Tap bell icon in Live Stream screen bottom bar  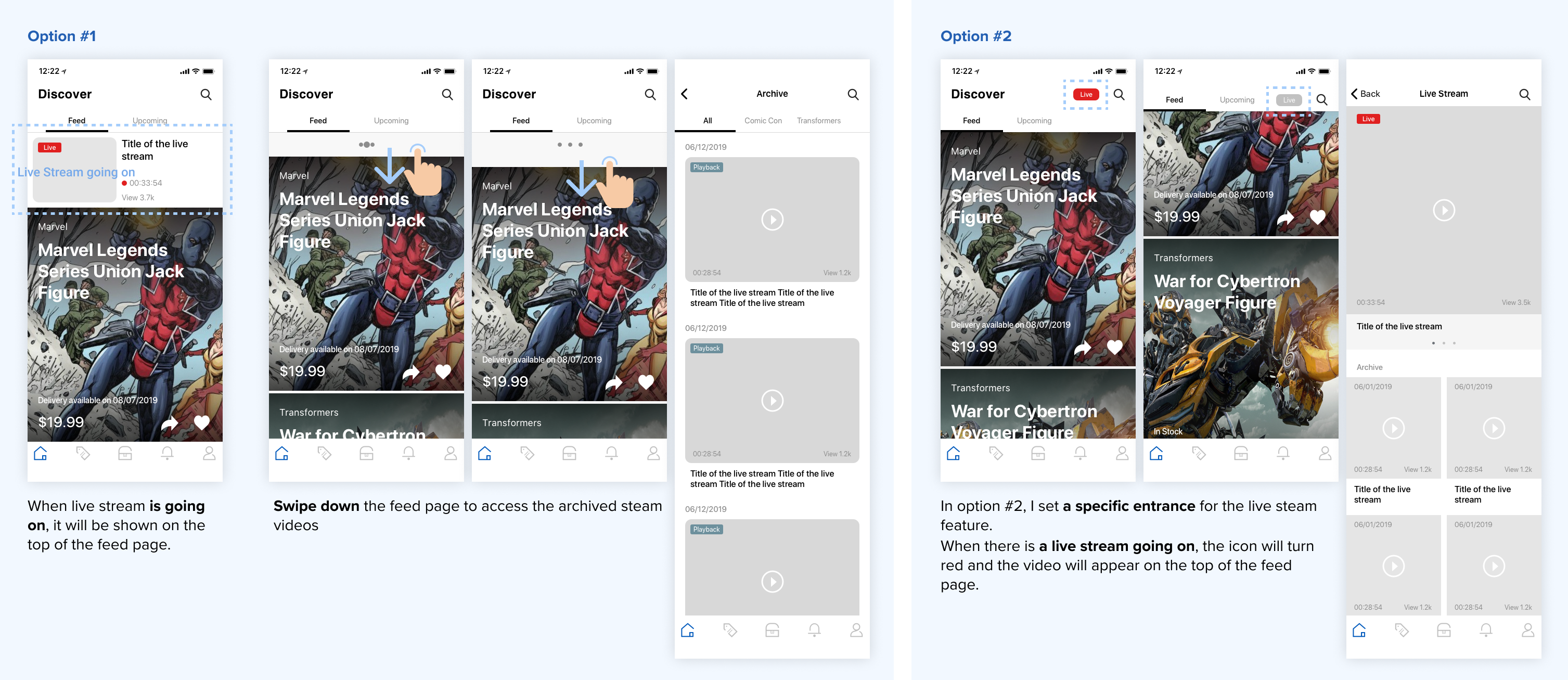(x=1486, y=630)
